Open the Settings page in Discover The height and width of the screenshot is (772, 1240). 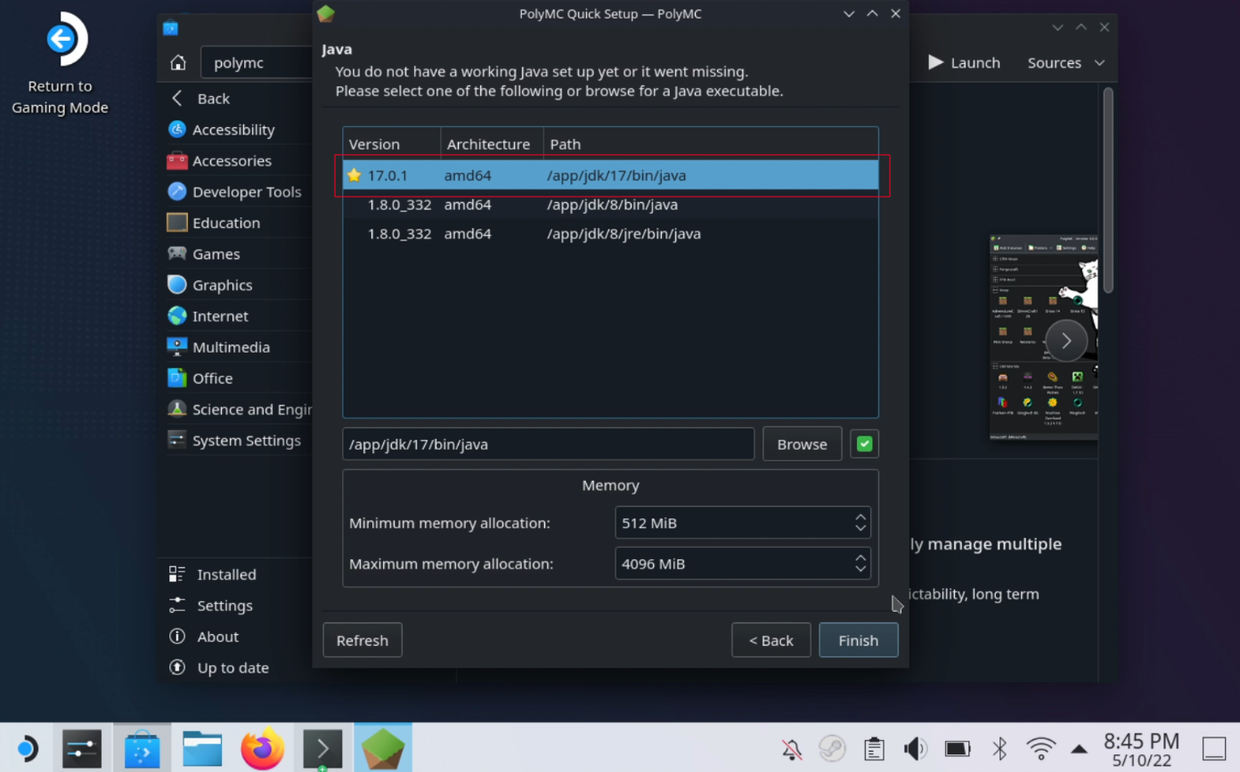(x=224, y=605)
